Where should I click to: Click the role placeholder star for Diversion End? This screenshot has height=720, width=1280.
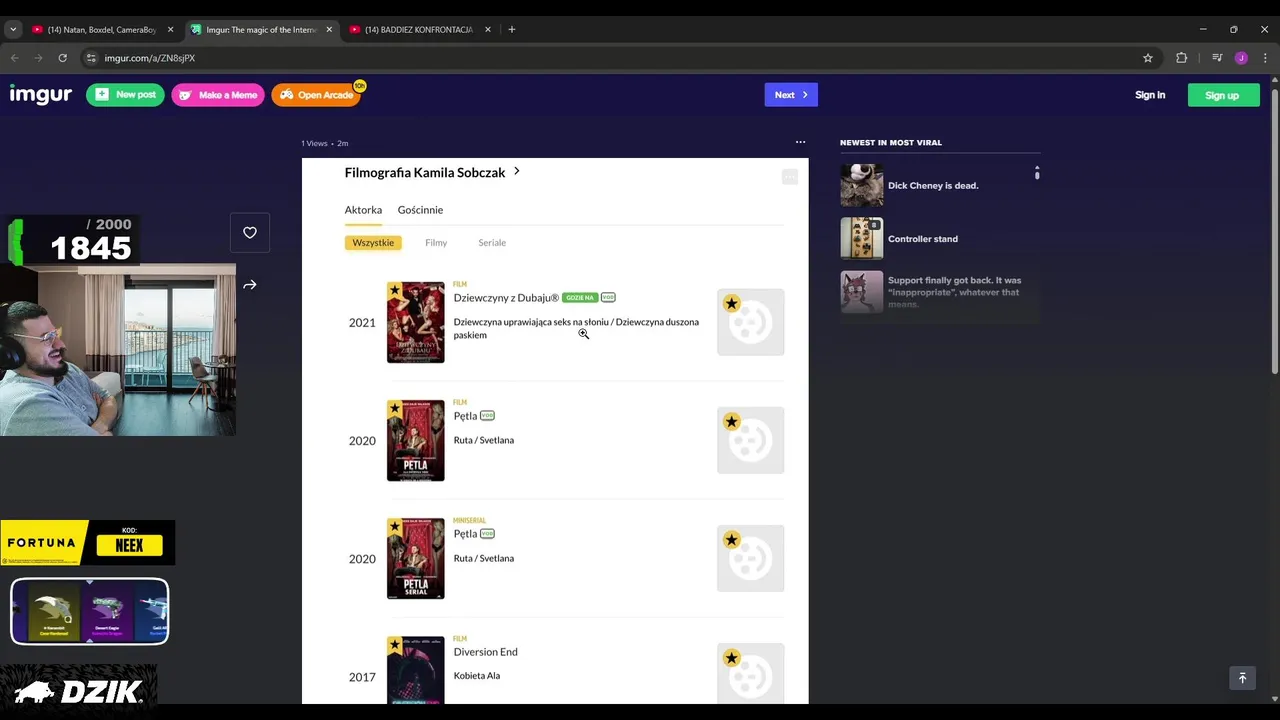click(732, 658)
